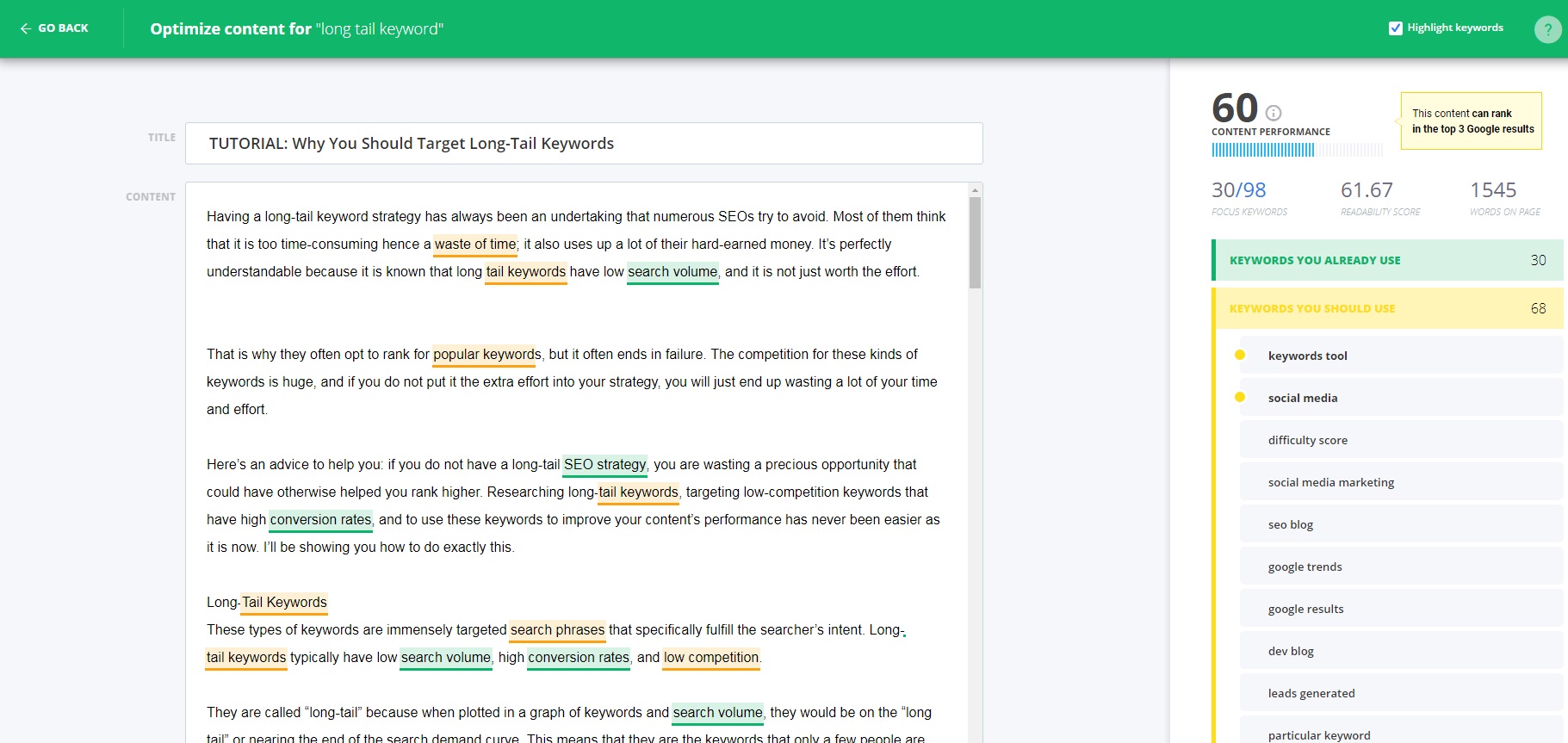Viewport: 1568px width, 743px height.
Task: Expand Keywords You Already Use section
Action: pyautogui.click(x=1387, y=260)
